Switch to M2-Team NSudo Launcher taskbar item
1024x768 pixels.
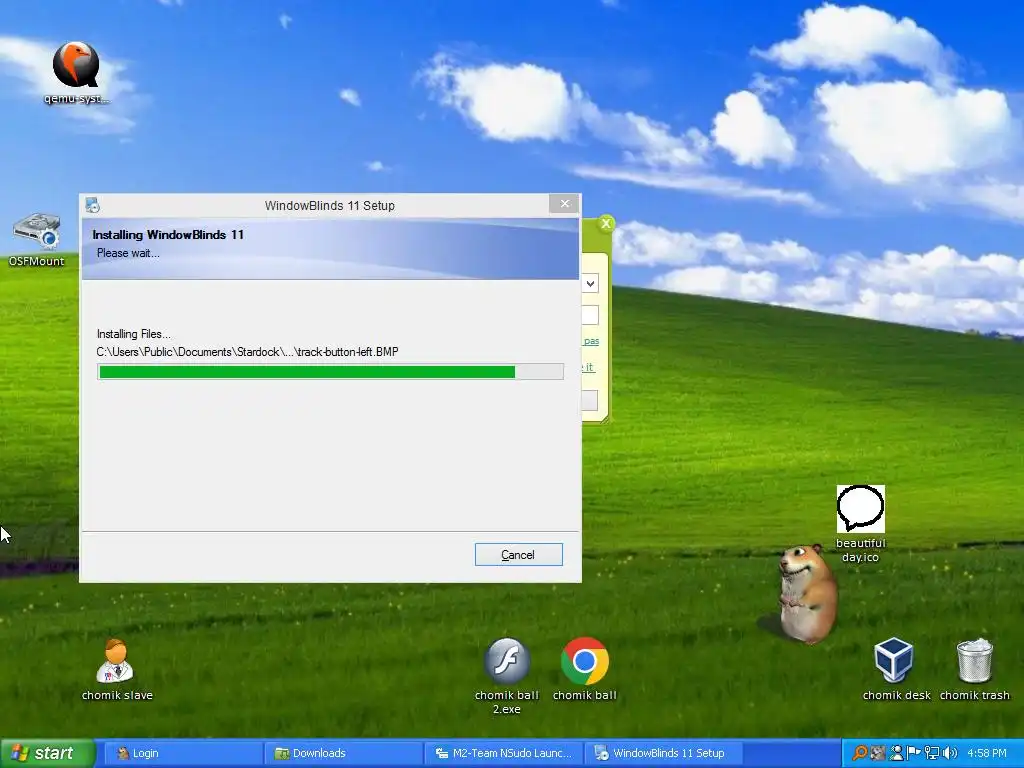click(504, 753)
